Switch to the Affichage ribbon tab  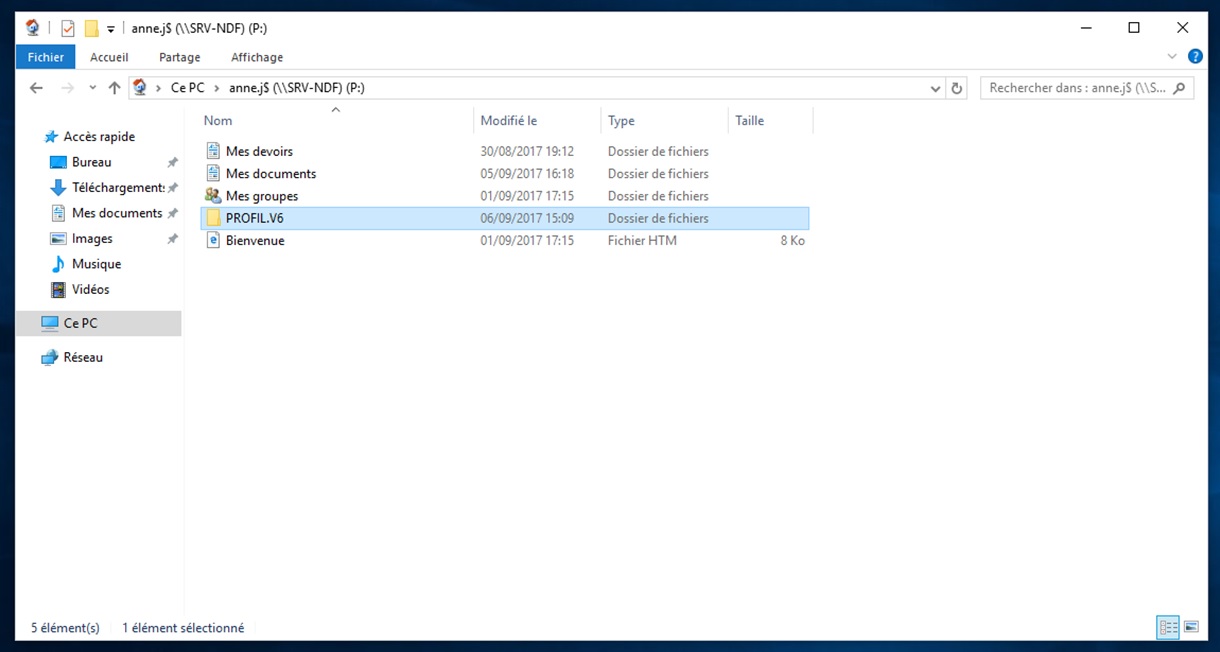[x=257, y=57]
